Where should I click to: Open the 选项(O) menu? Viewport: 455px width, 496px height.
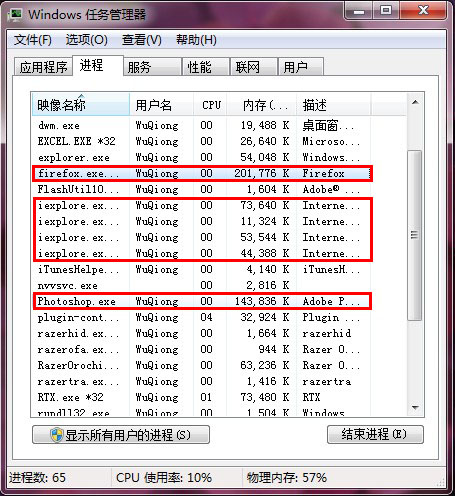click(x=87, y=40)
